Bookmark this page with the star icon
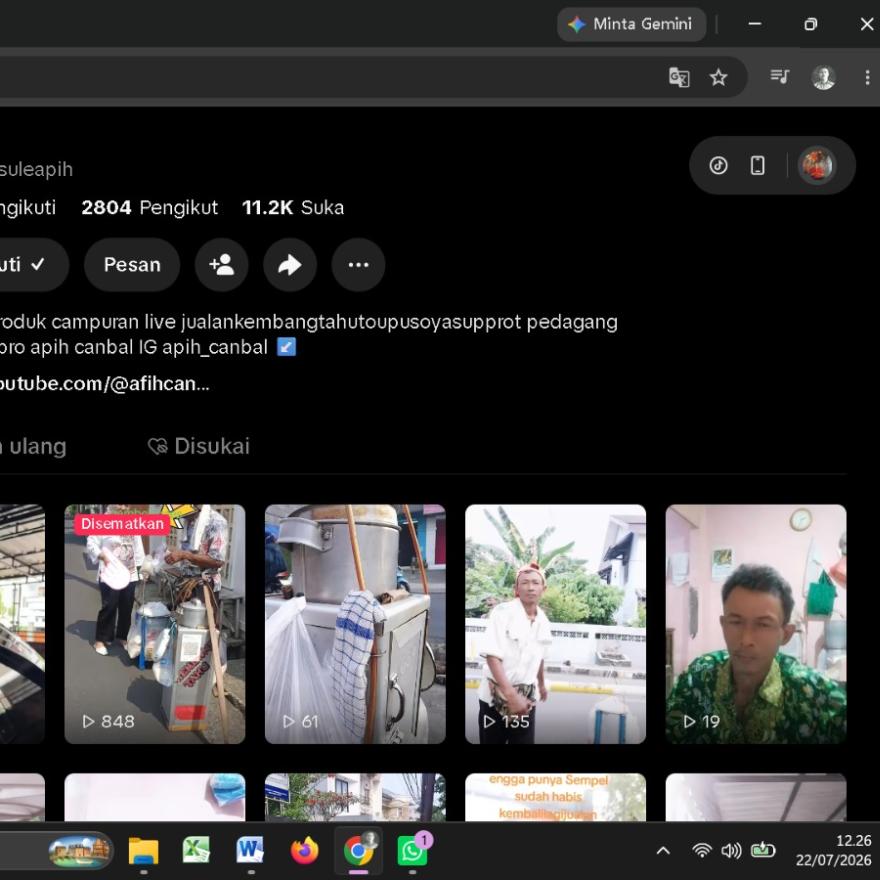Screen dimensions: 880x880 tap(718, 77)
